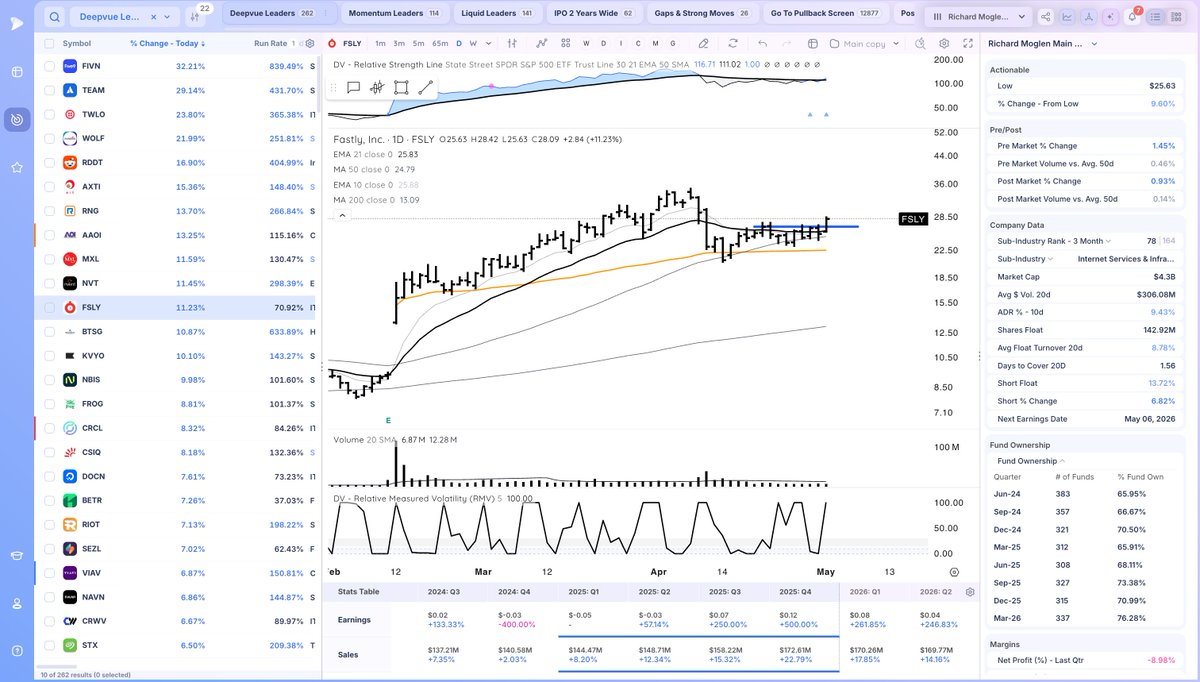This screenshot has width=1200, height=682.
Task: Switch to the Liquid Leaders tab
Action: [498, 14]
